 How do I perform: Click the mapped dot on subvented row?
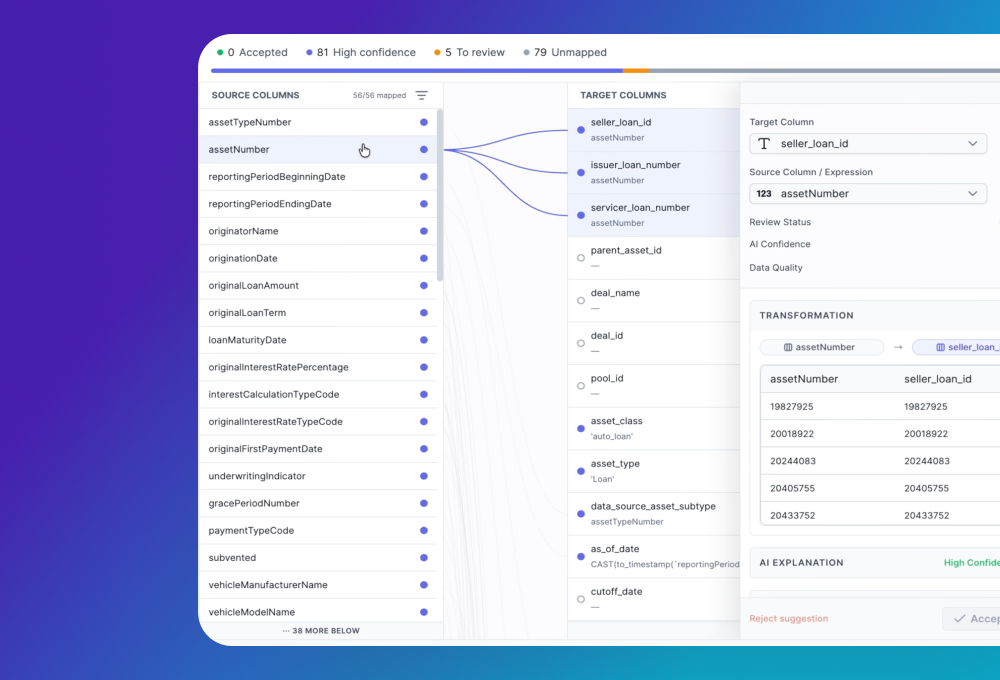click(x=423, y=558)
